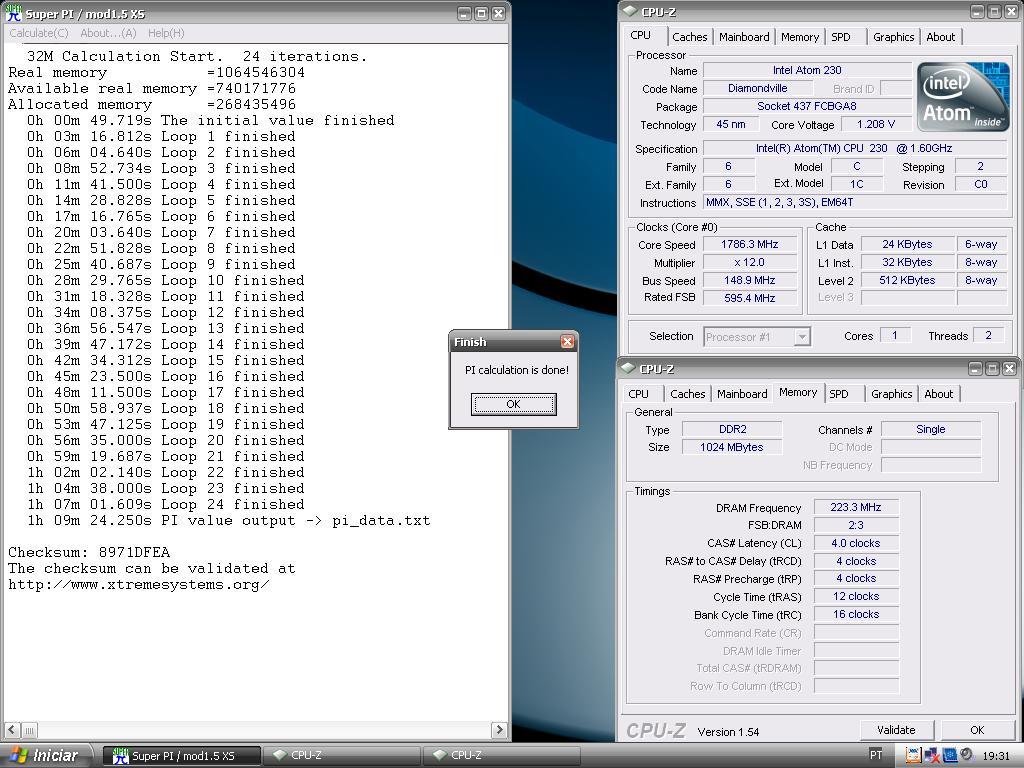Image resolution: width=1024 pixels, height=768 pixels.
Task: Click OK in the Finish dialog
Action: pos(513,404)
